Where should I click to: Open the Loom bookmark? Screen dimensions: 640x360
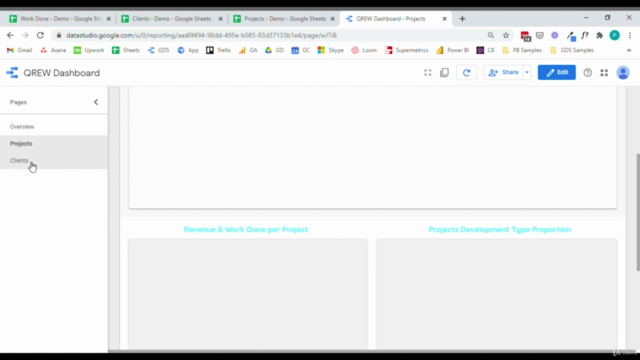point(364,50)
